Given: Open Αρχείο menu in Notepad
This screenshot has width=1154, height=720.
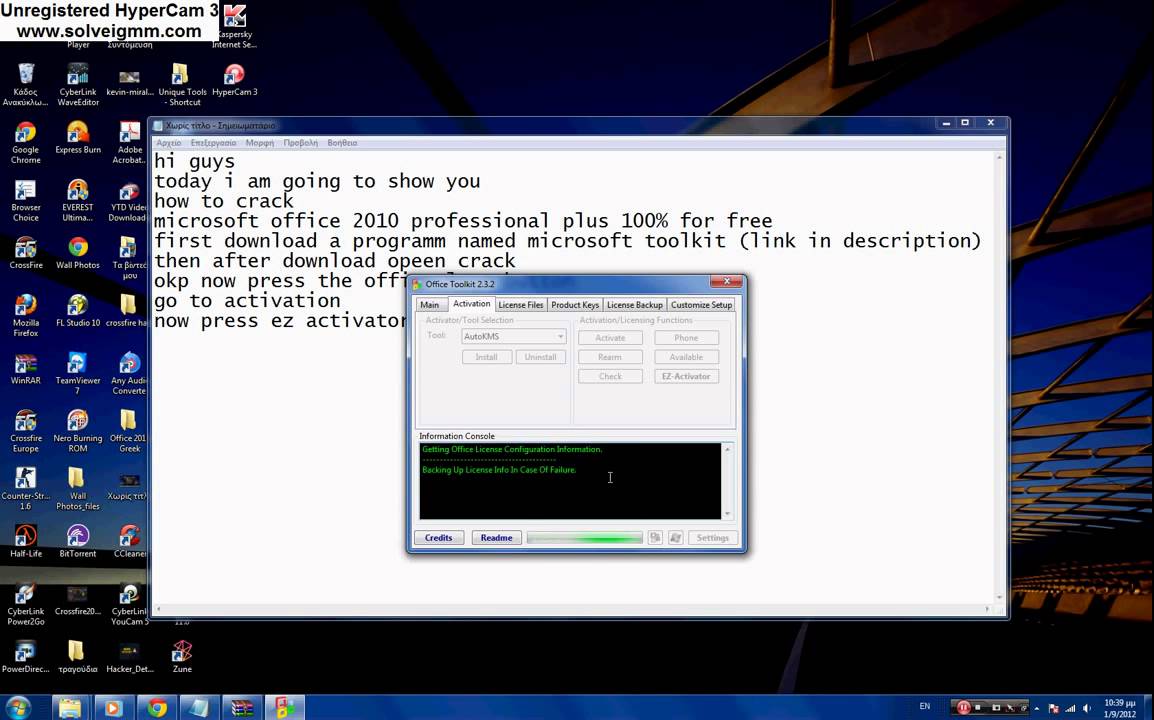Looking at the screenshot, I should tap(169, 143).
